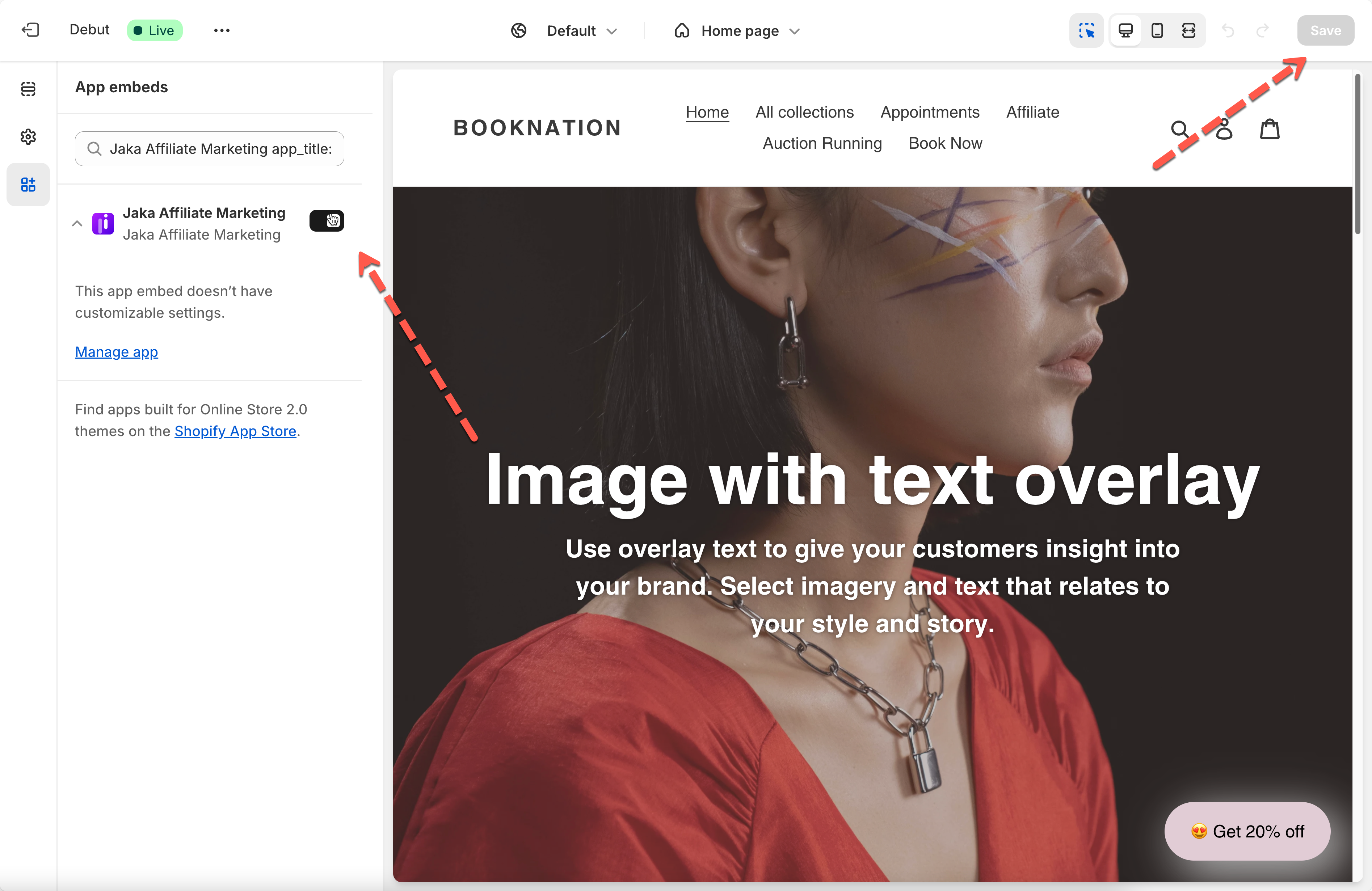Switch to desktop preview view

pyautogui.click(x=1125, y=30)
